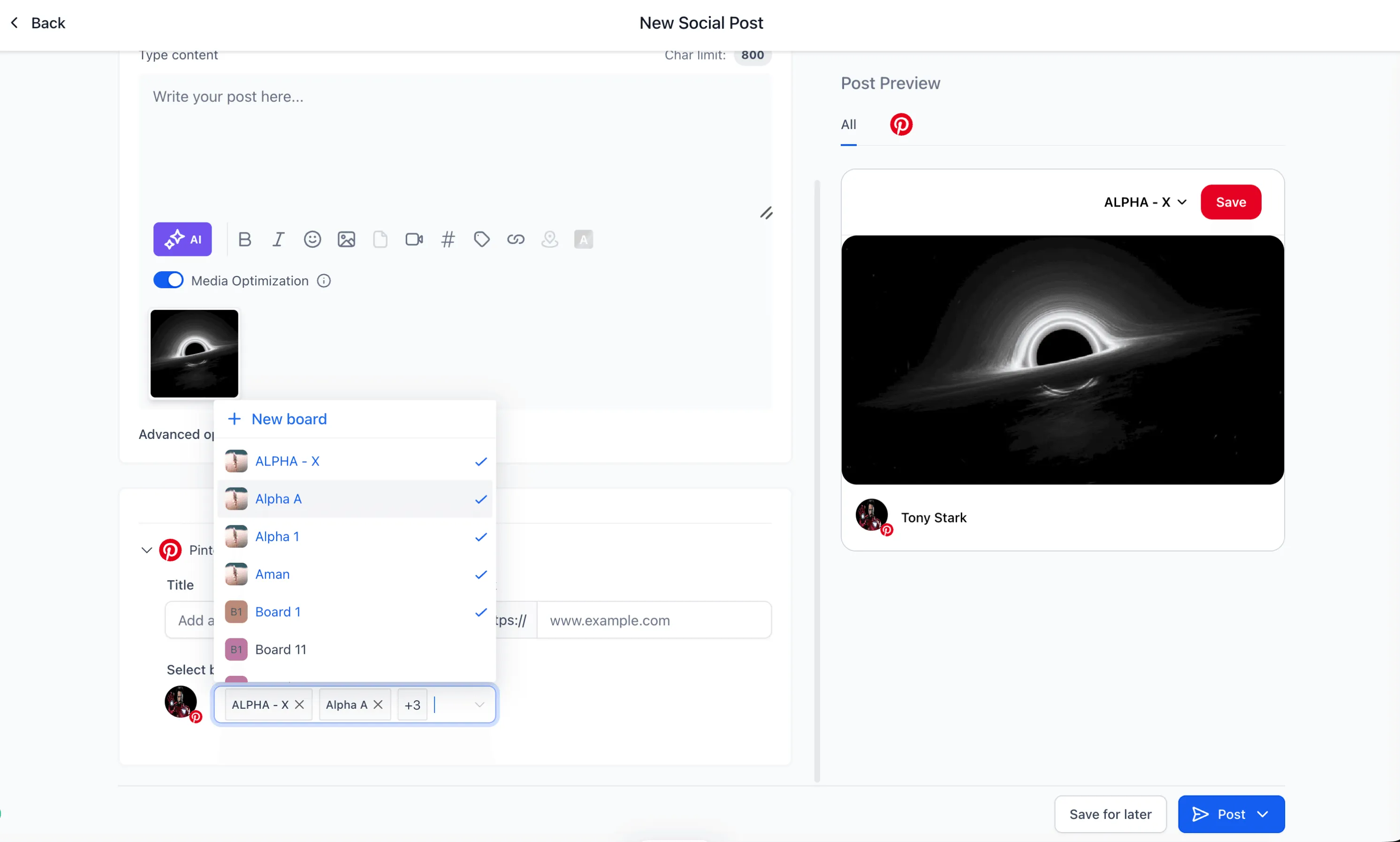Click the letter A text icon
This screenshot has width=1400, height=842.
coord(583,239)
